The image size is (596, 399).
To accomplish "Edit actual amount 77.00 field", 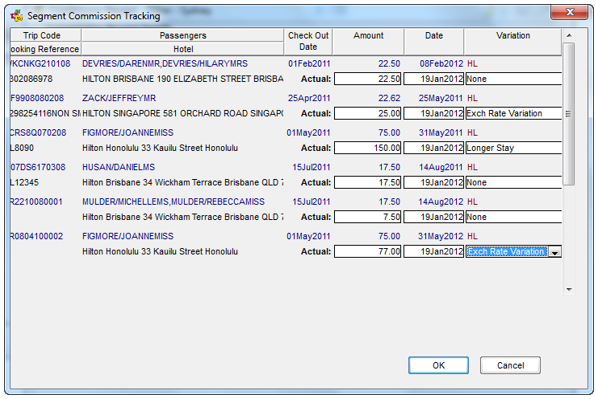I will coord(368,252).
